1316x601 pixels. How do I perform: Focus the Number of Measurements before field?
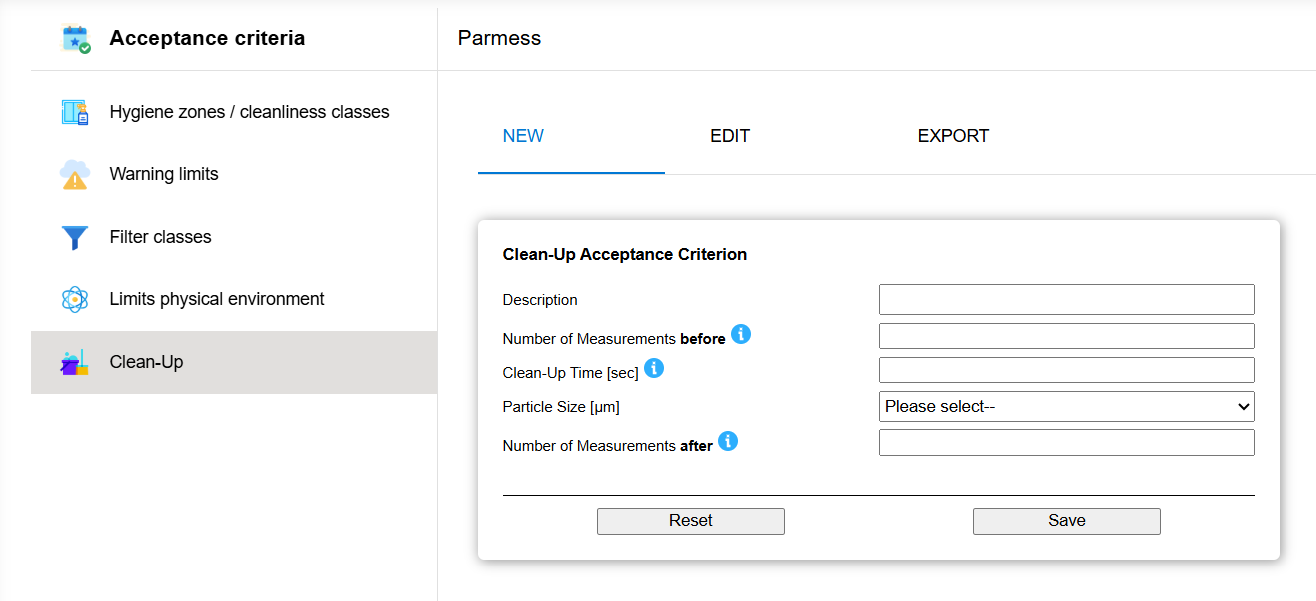pyautogui.click(x=1066, y=335)
